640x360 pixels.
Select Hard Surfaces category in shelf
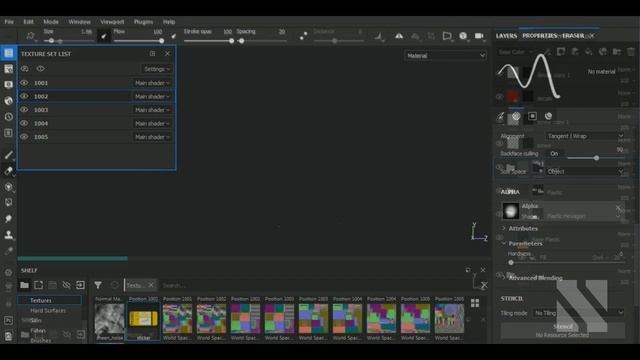tap(48, 311)
